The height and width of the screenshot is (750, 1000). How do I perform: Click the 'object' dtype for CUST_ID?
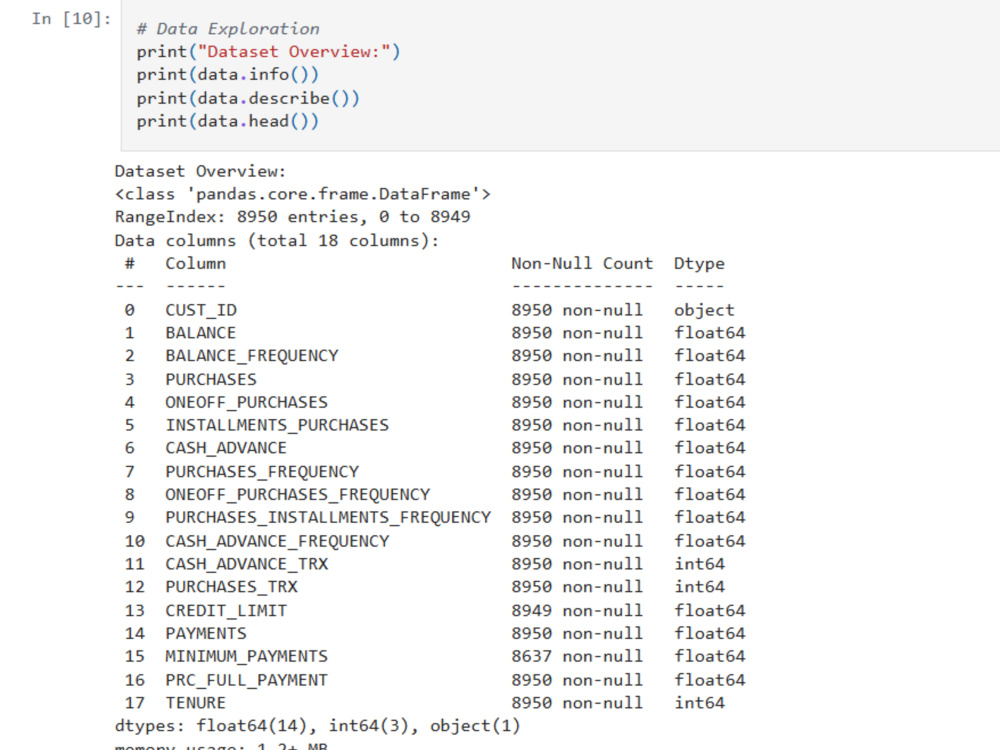[704, 310]
